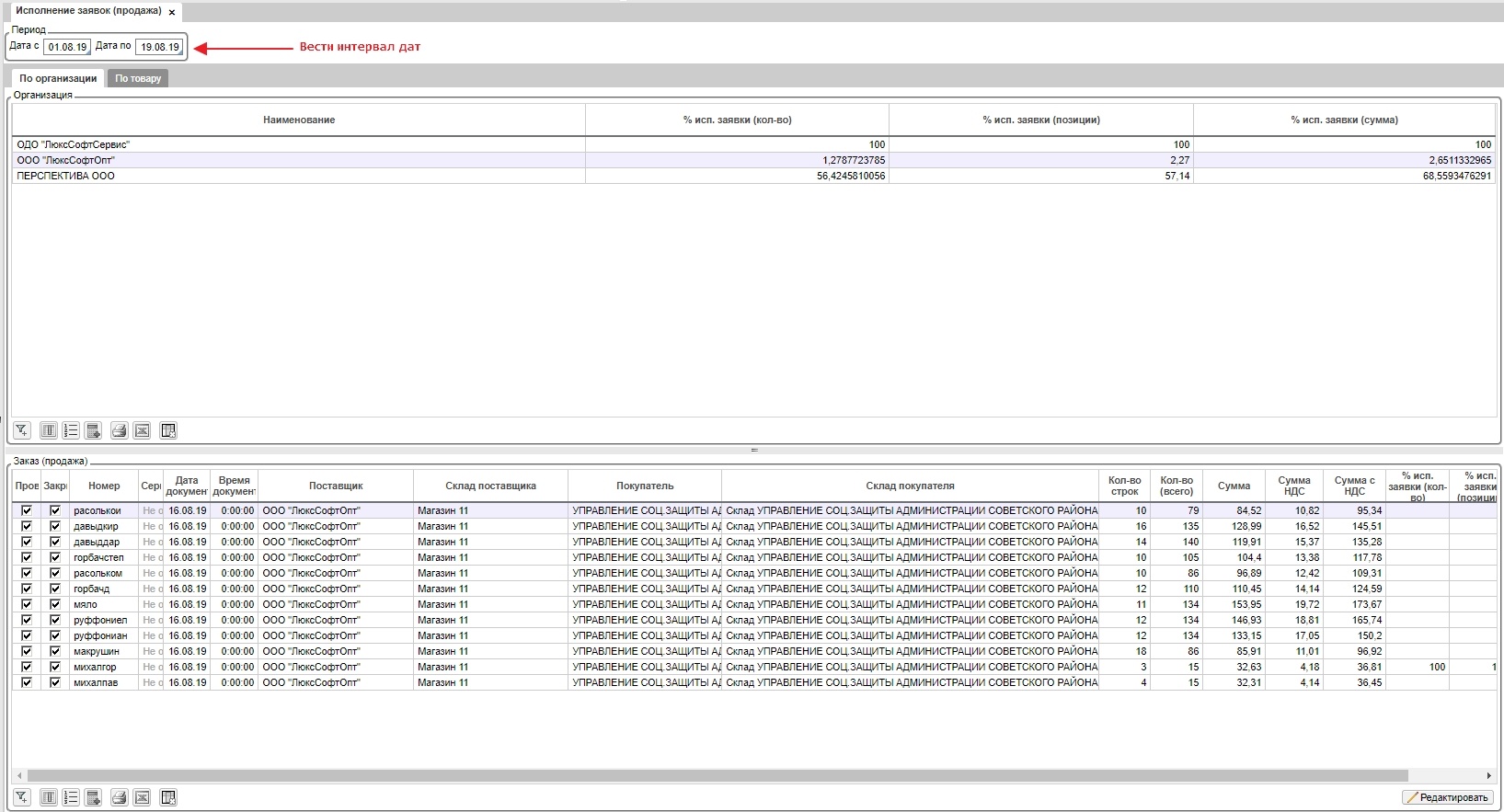Toggle the Пров checkbox in the михалпав row
This screenshot has height=812, width=1504.
(x=27, y=682)
